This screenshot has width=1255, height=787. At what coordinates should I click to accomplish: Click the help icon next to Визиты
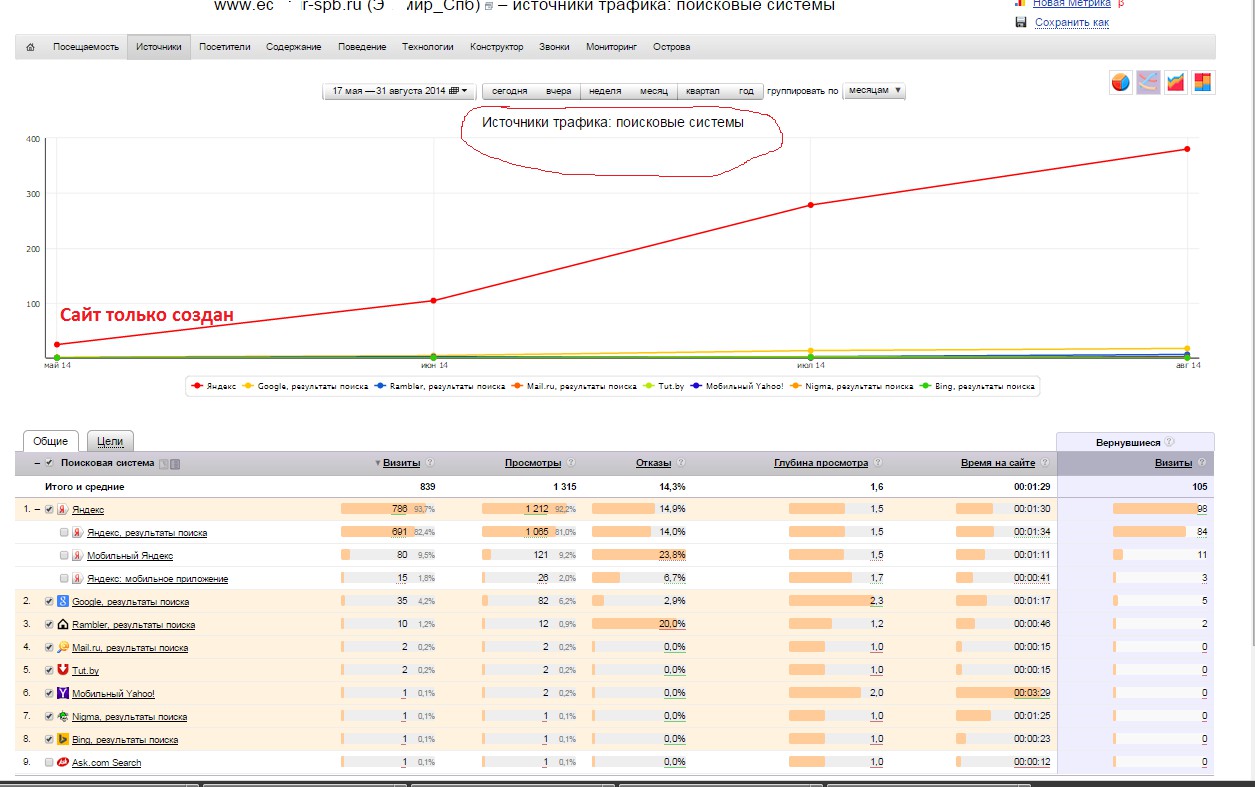(430, 463)
